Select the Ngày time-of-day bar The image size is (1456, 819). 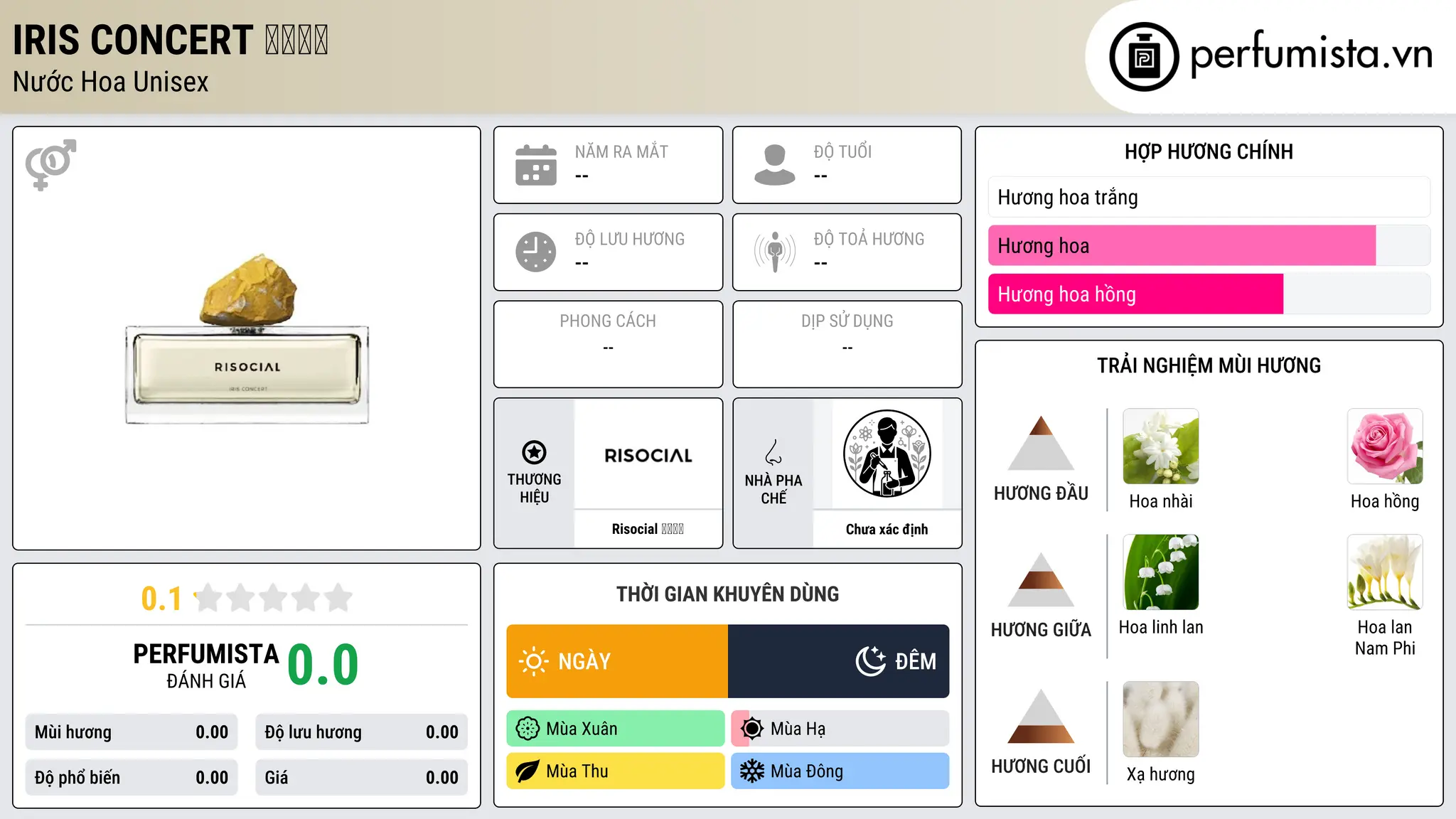tap(617, 661)
